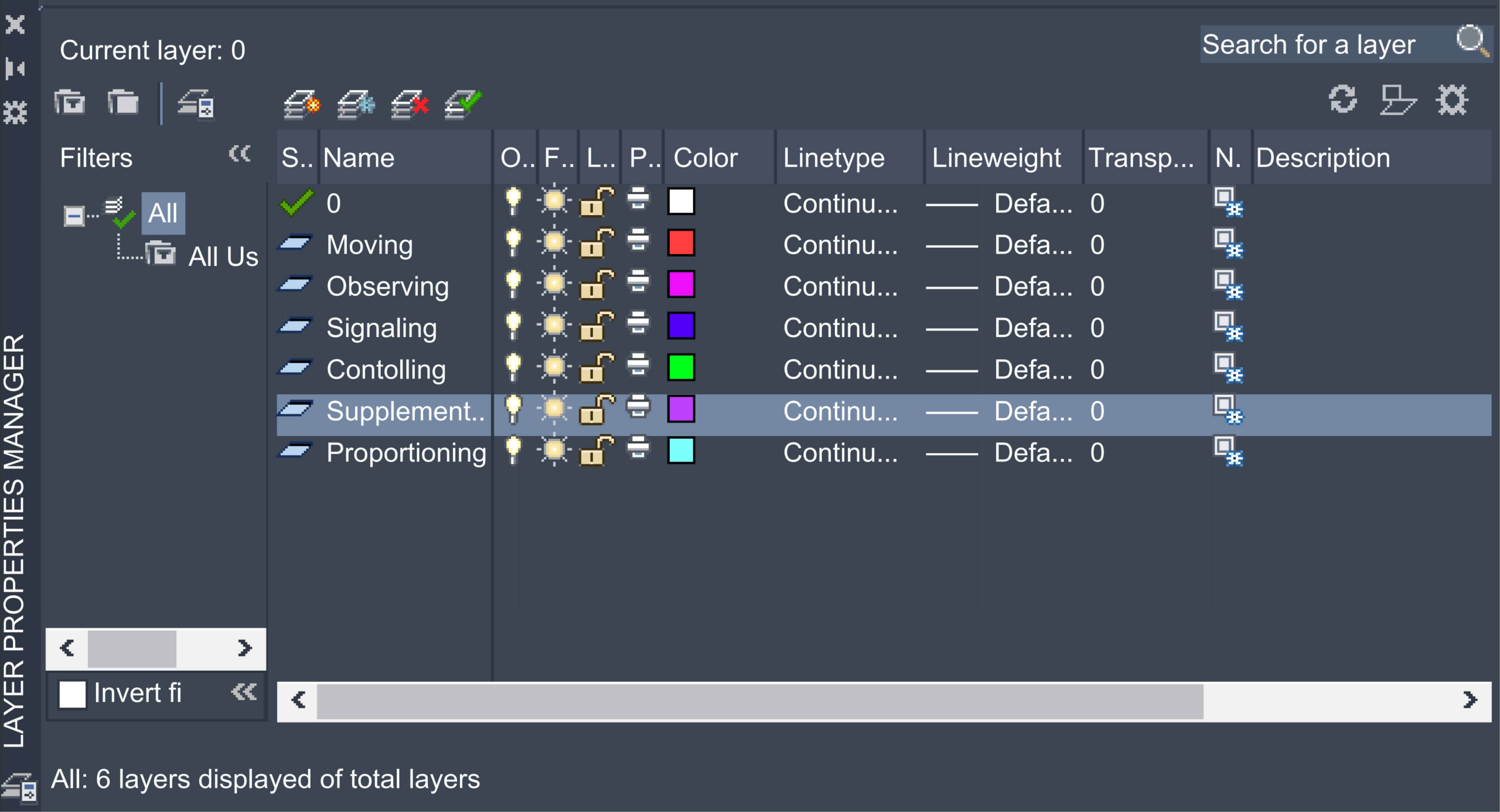Open the Linetype of the Contolling layer
The image size is (1500, 812).
(840, 370)
